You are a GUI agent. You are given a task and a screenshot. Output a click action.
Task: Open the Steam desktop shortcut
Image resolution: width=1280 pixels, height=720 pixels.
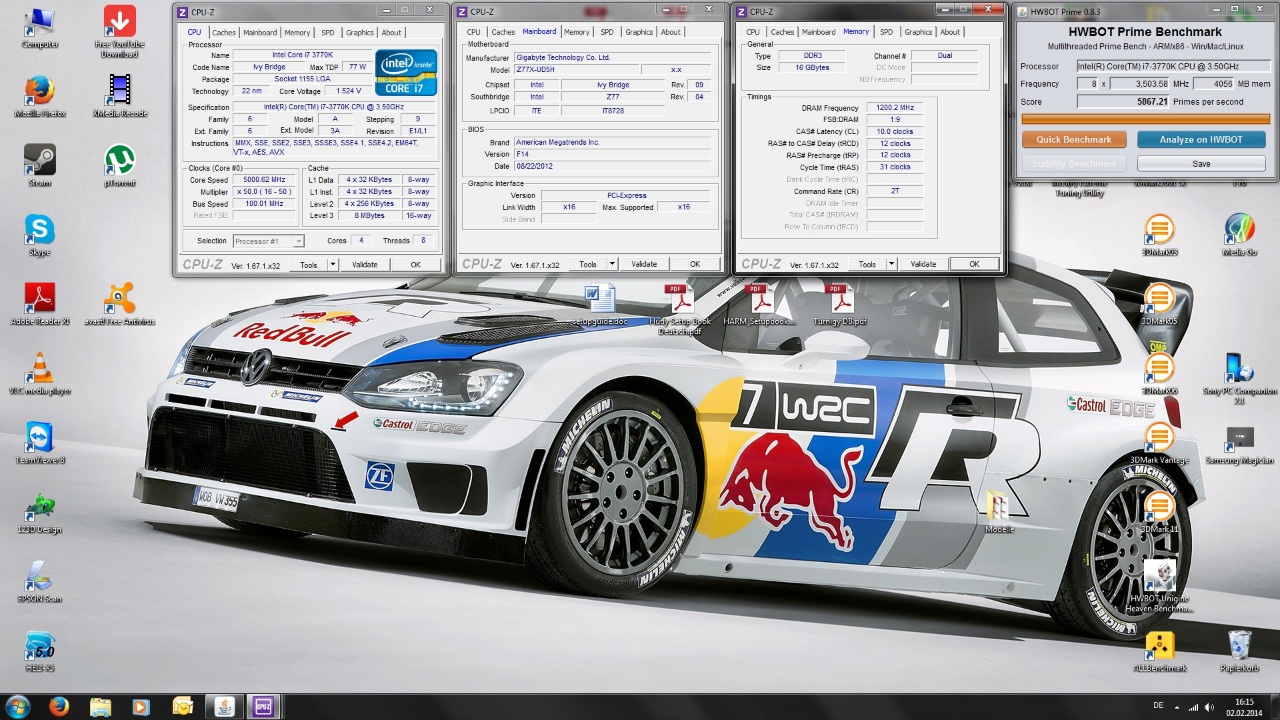[x=40, y=166]
